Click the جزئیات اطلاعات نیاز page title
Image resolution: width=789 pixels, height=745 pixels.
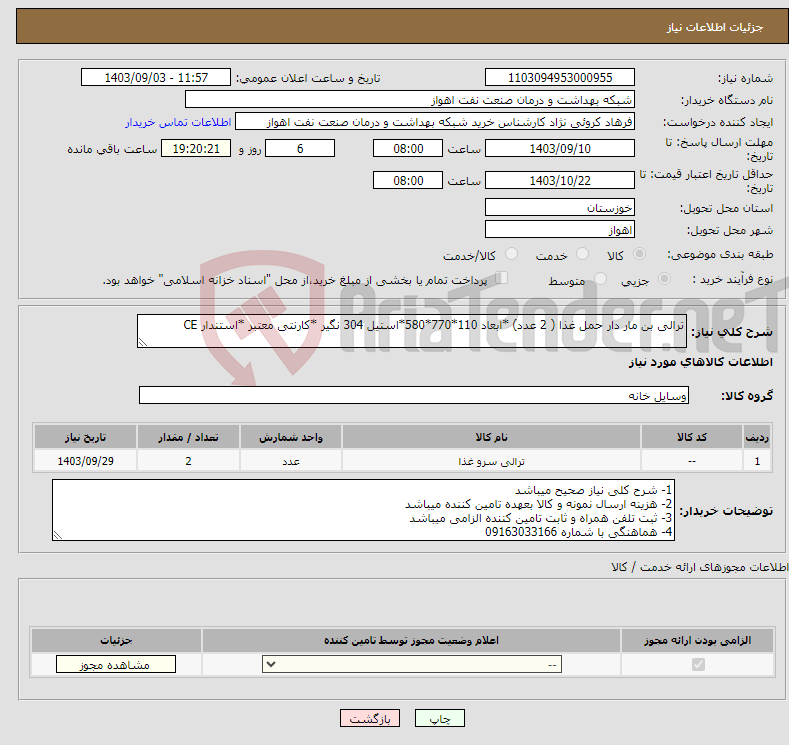tap(715, 27)
